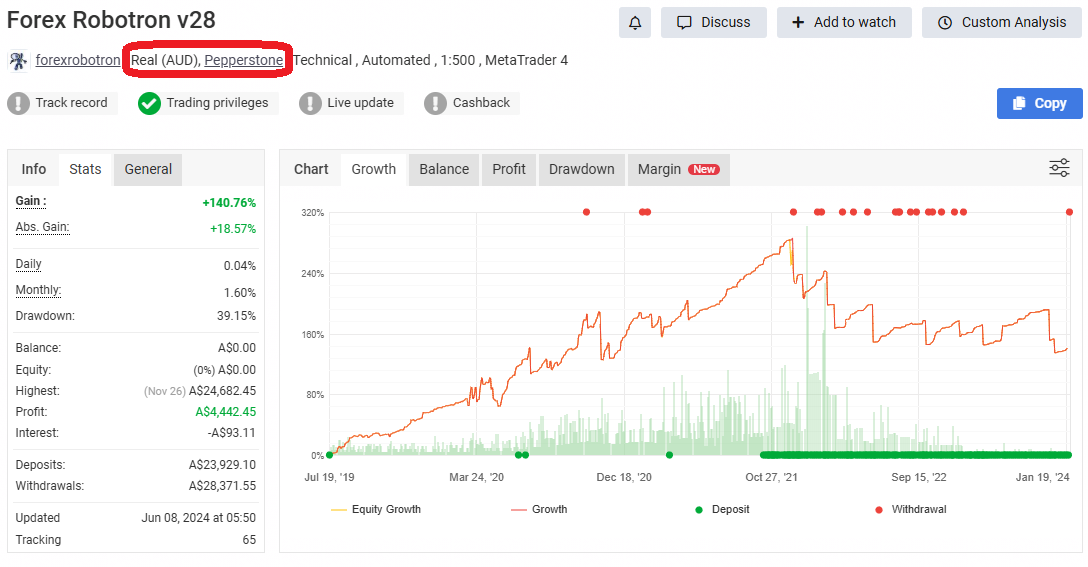This screenshot has width=1088, height=567.
Task: Switch to the General stats tab
Action: pos(148,169)
